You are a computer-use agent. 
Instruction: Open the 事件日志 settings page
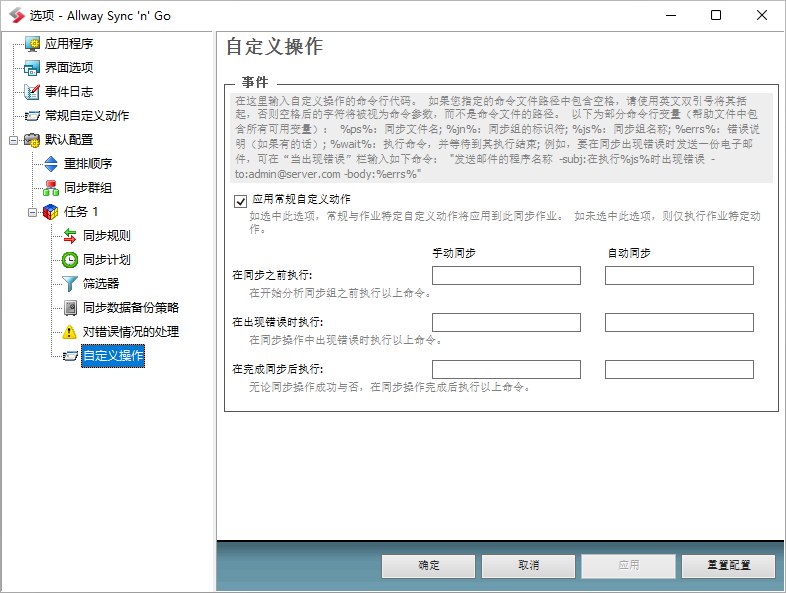(x=69, y=92)
